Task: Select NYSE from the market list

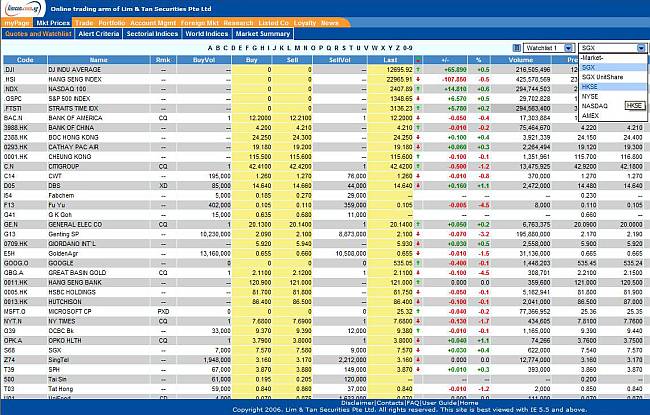Action: tap(613, 96)
